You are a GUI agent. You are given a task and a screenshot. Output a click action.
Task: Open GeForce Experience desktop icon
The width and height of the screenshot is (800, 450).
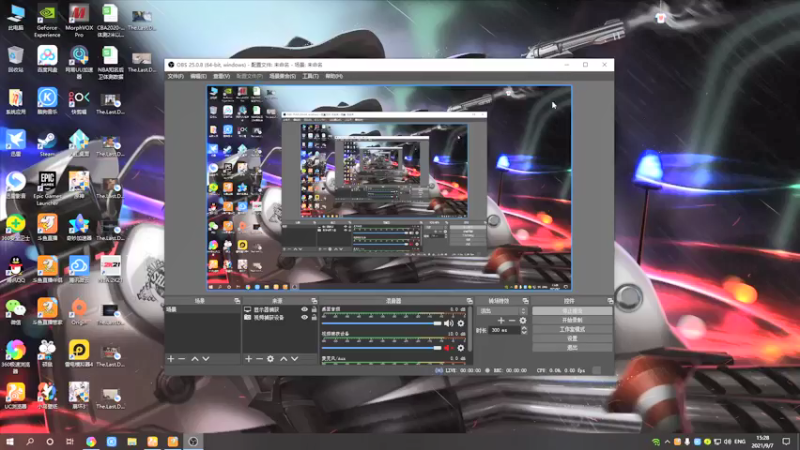pyautogui.click(x=47, y=21)
